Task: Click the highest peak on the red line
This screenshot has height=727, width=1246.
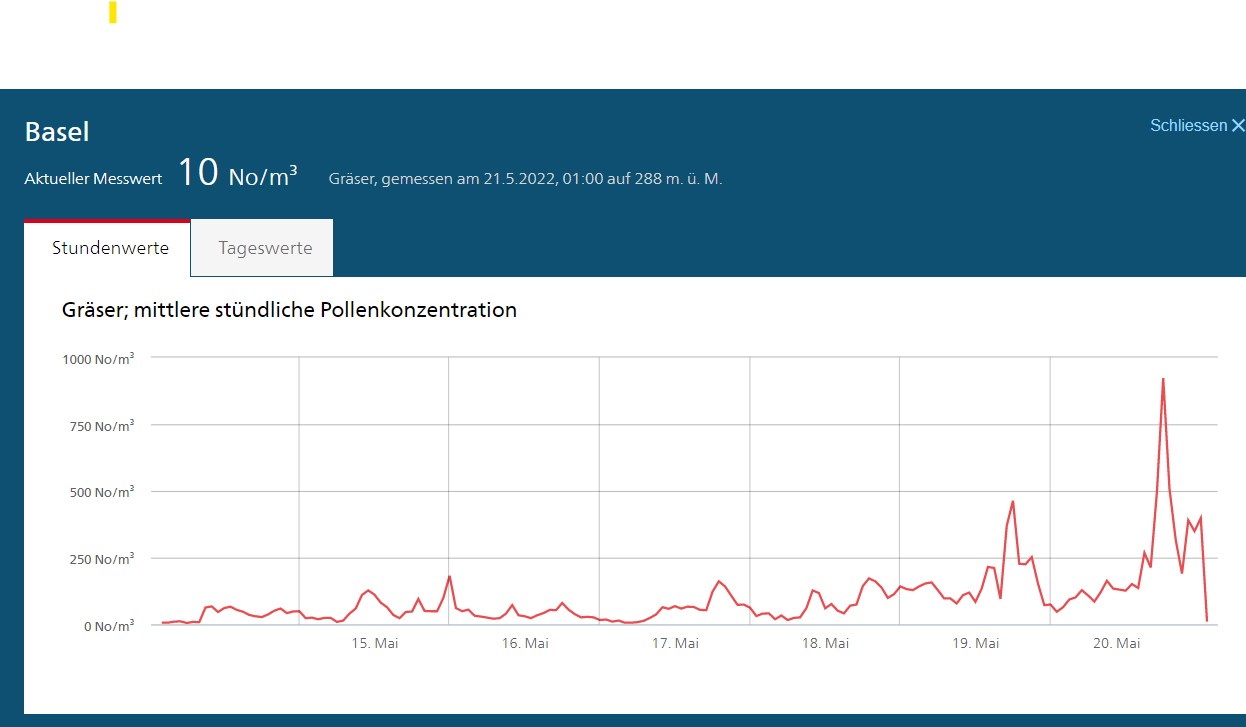Action: click(1163, 379)
